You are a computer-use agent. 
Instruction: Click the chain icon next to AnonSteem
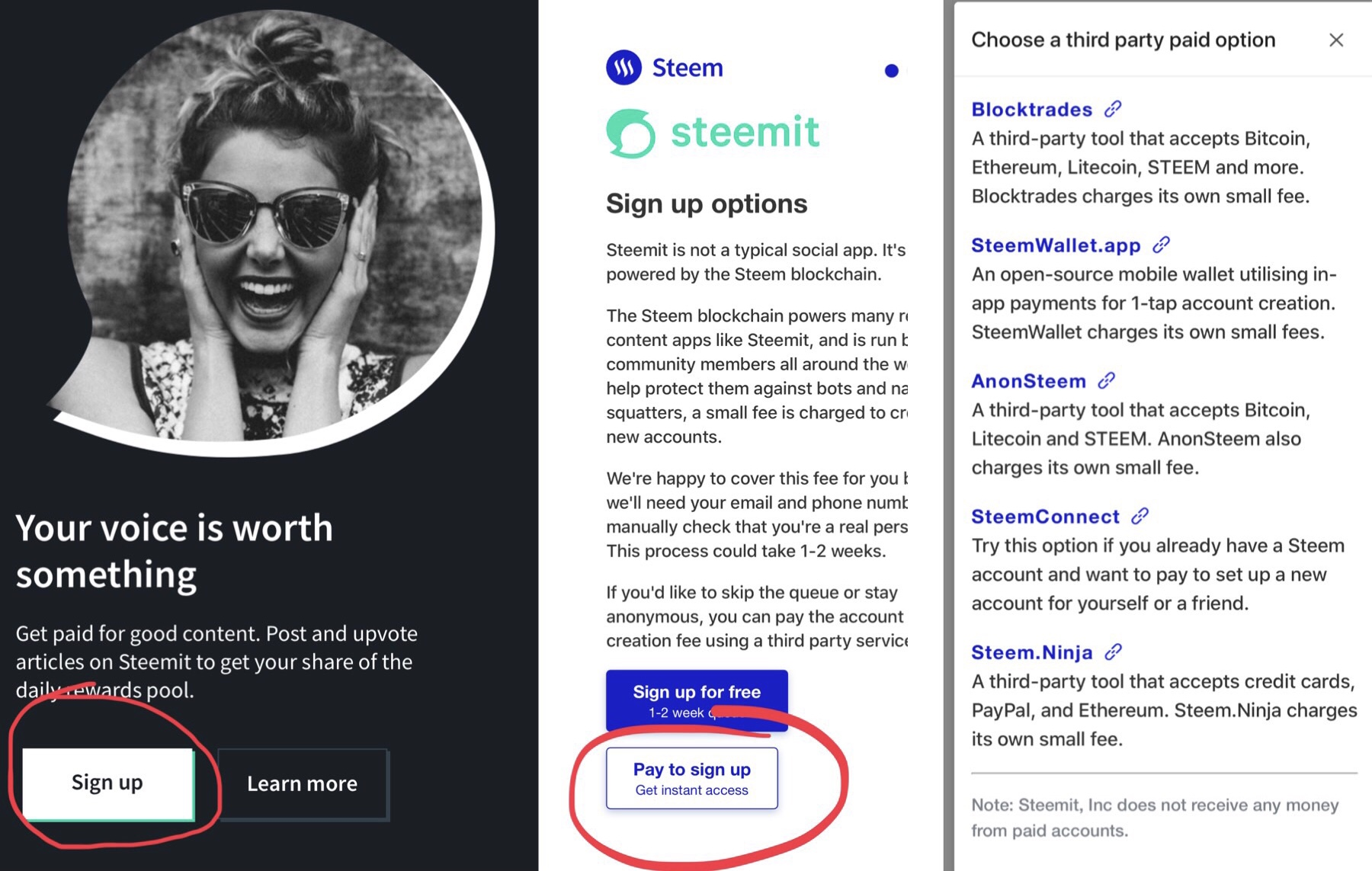(x=1106, y=380)
